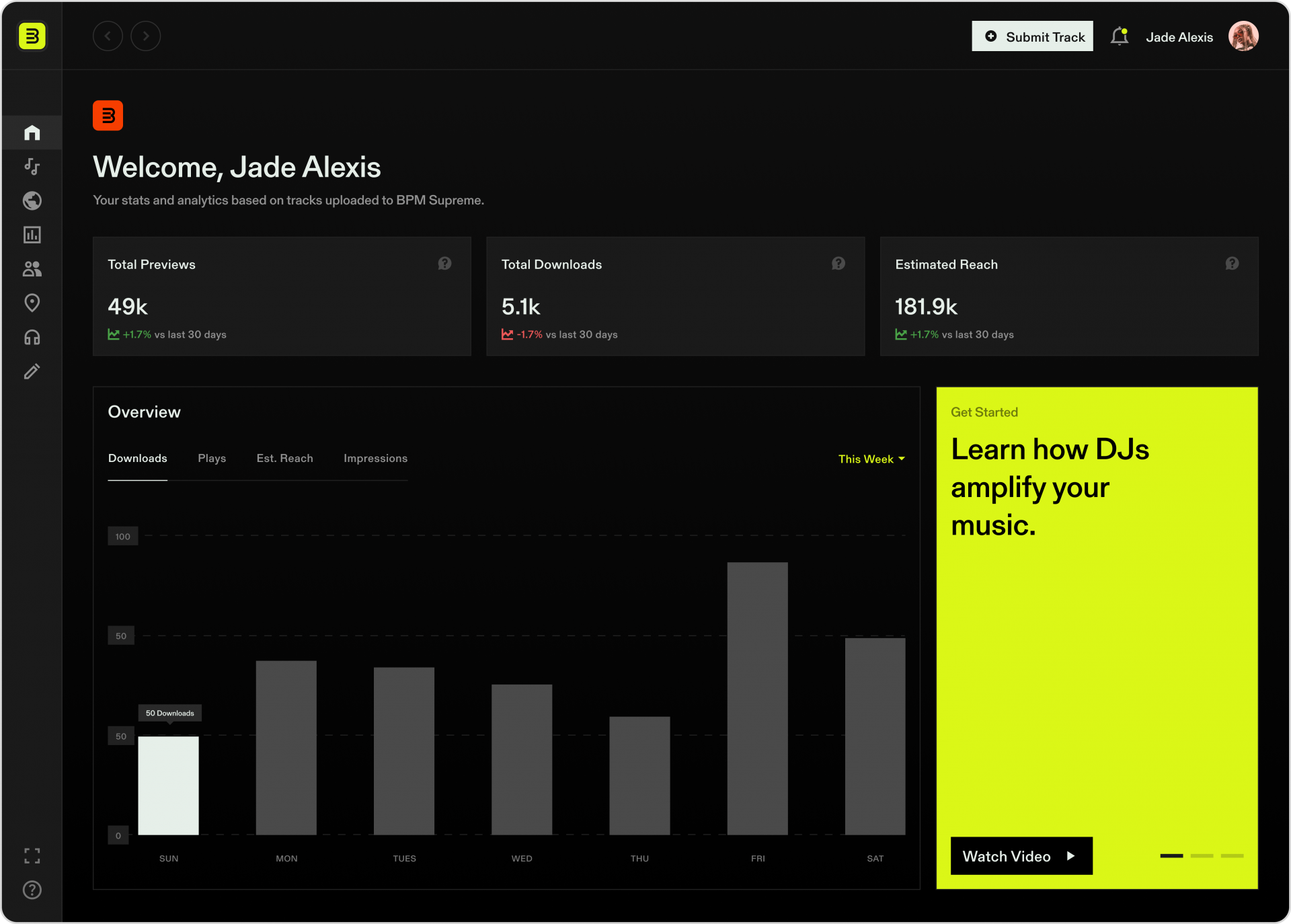The image size is (1291, 924).
Task: Toggle fullscreen mode icon
Action: click(x=32, y=855)
